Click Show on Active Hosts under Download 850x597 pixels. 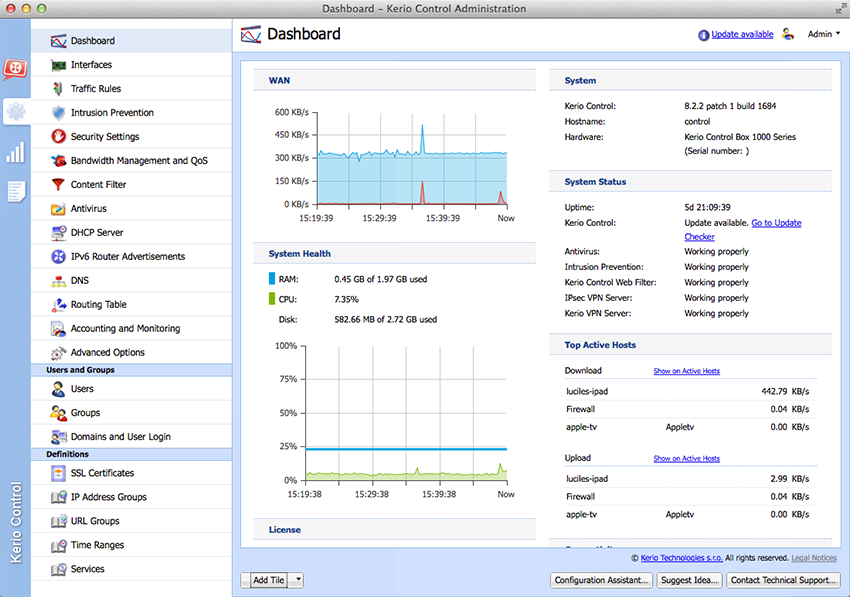686,371
